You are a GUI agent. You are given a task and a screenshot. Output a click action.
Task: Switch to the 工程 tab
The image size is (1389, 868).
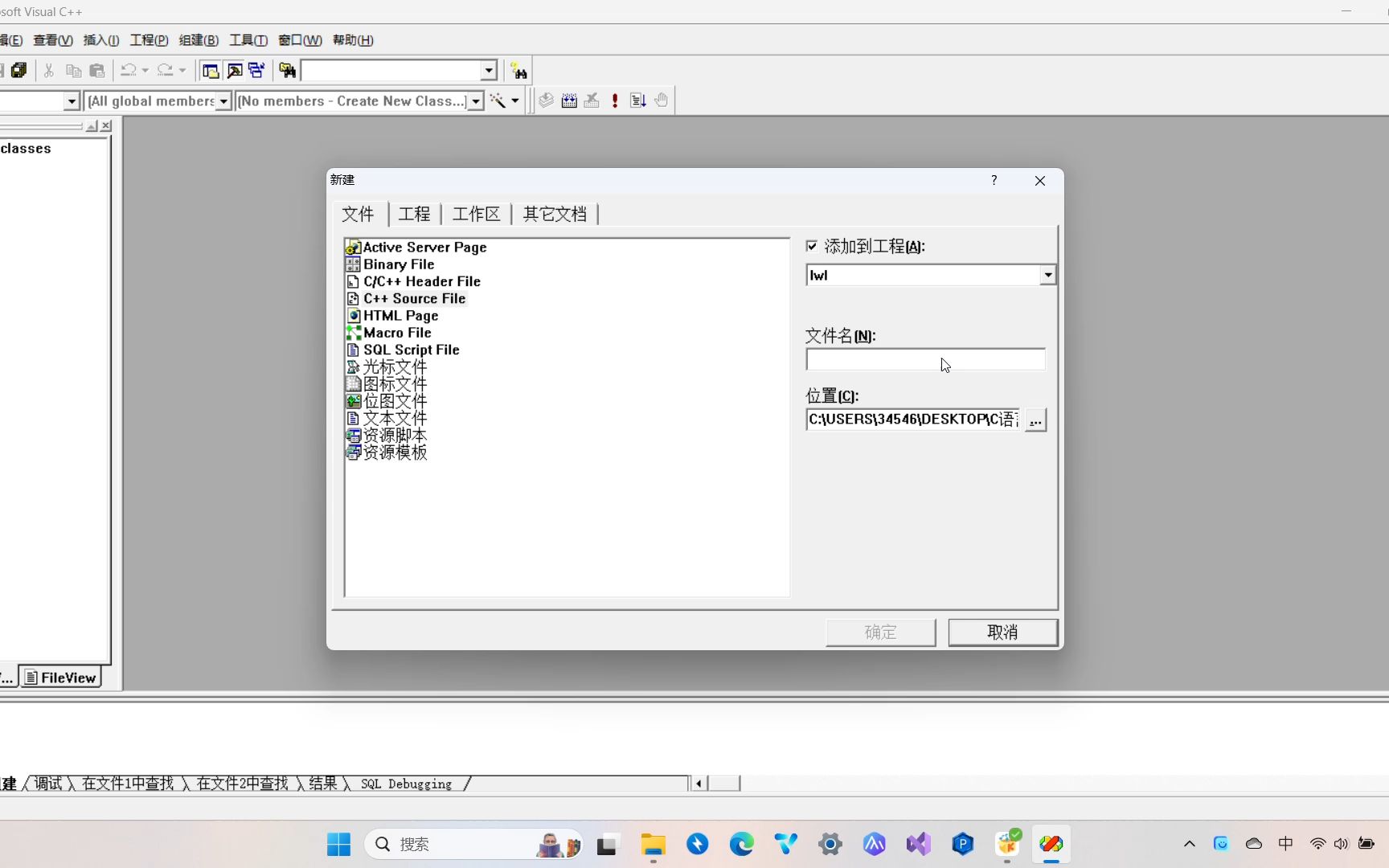(415, 214)
